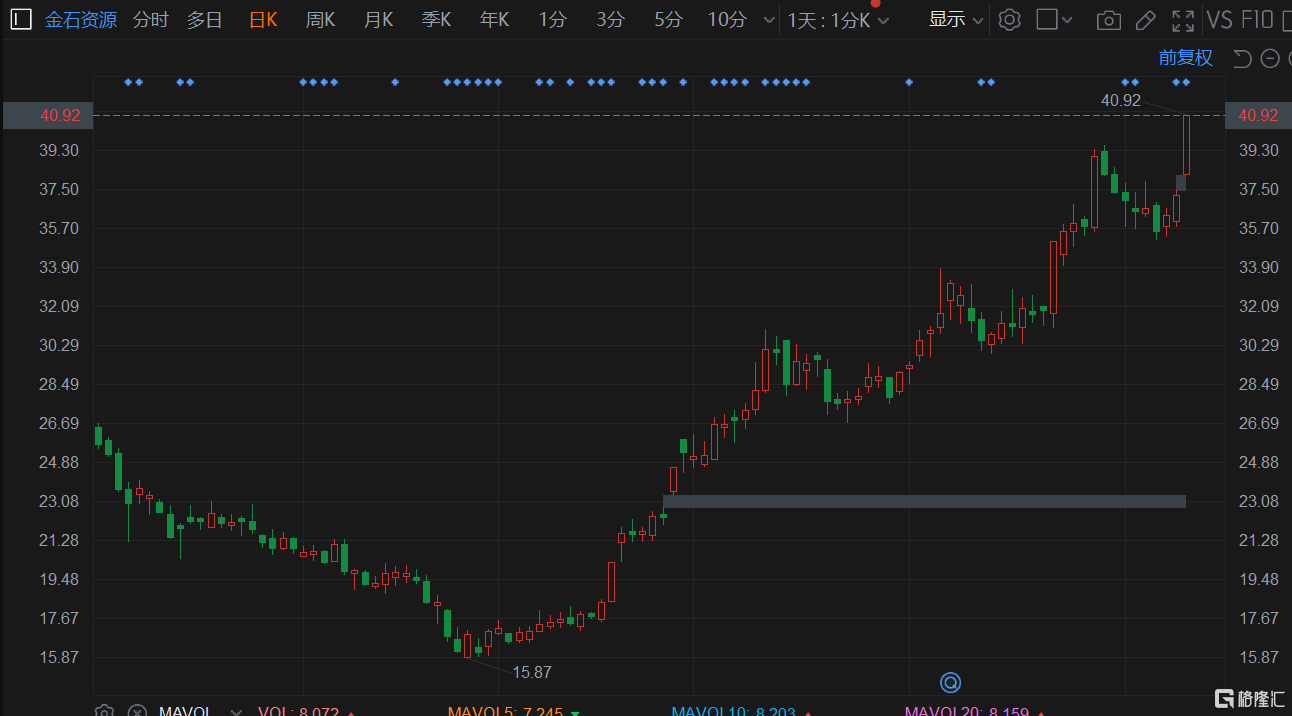Select the 年K yearly candlestick tab
Image resolution: width=1292 pixels, height=716 pixels.
(494, 19)
